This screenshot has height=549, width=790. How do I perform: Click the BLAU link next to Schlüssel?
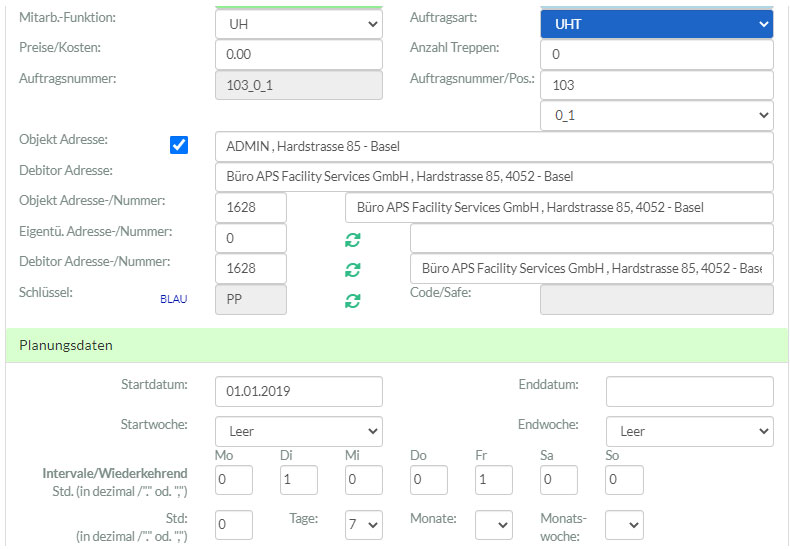[173, 299]
